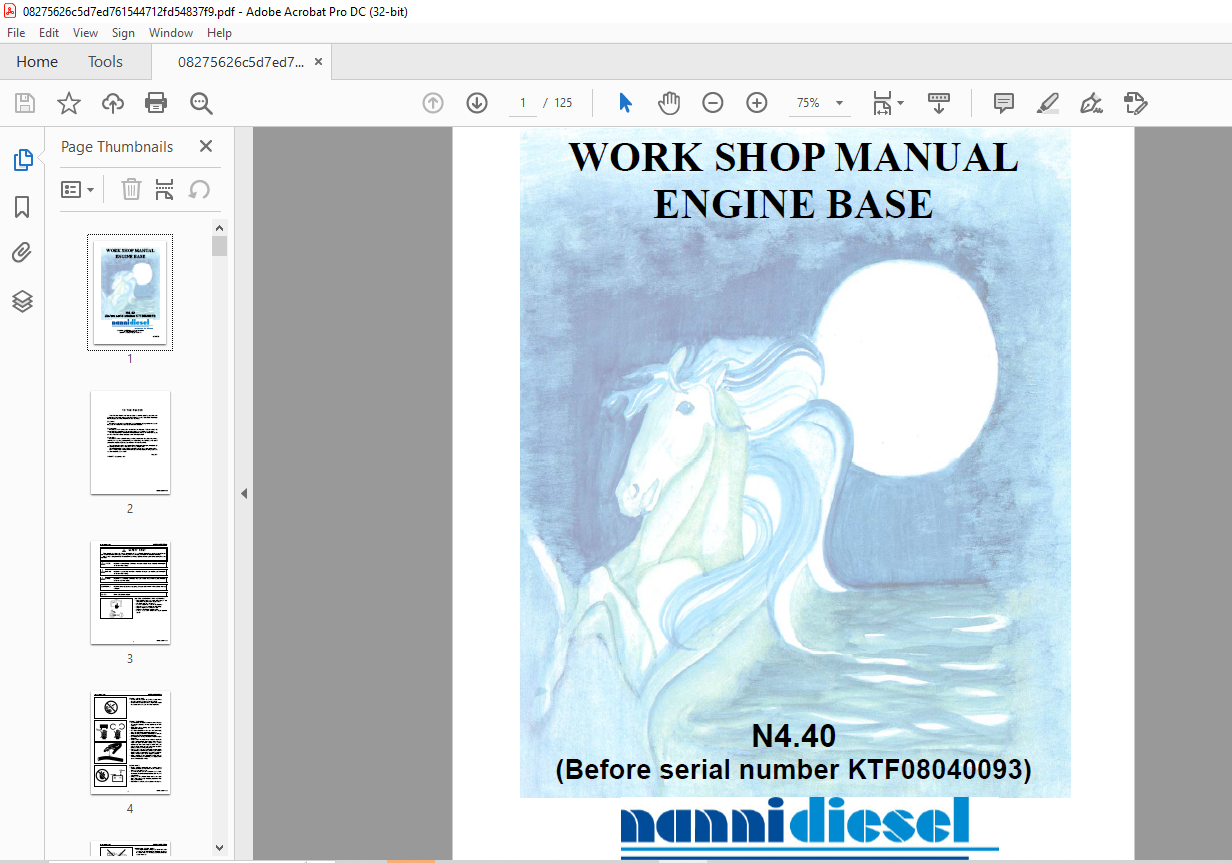This screenshot has height=863, width=1232.
Task: Switch to the Tools tab
Action: coord(105,62)
